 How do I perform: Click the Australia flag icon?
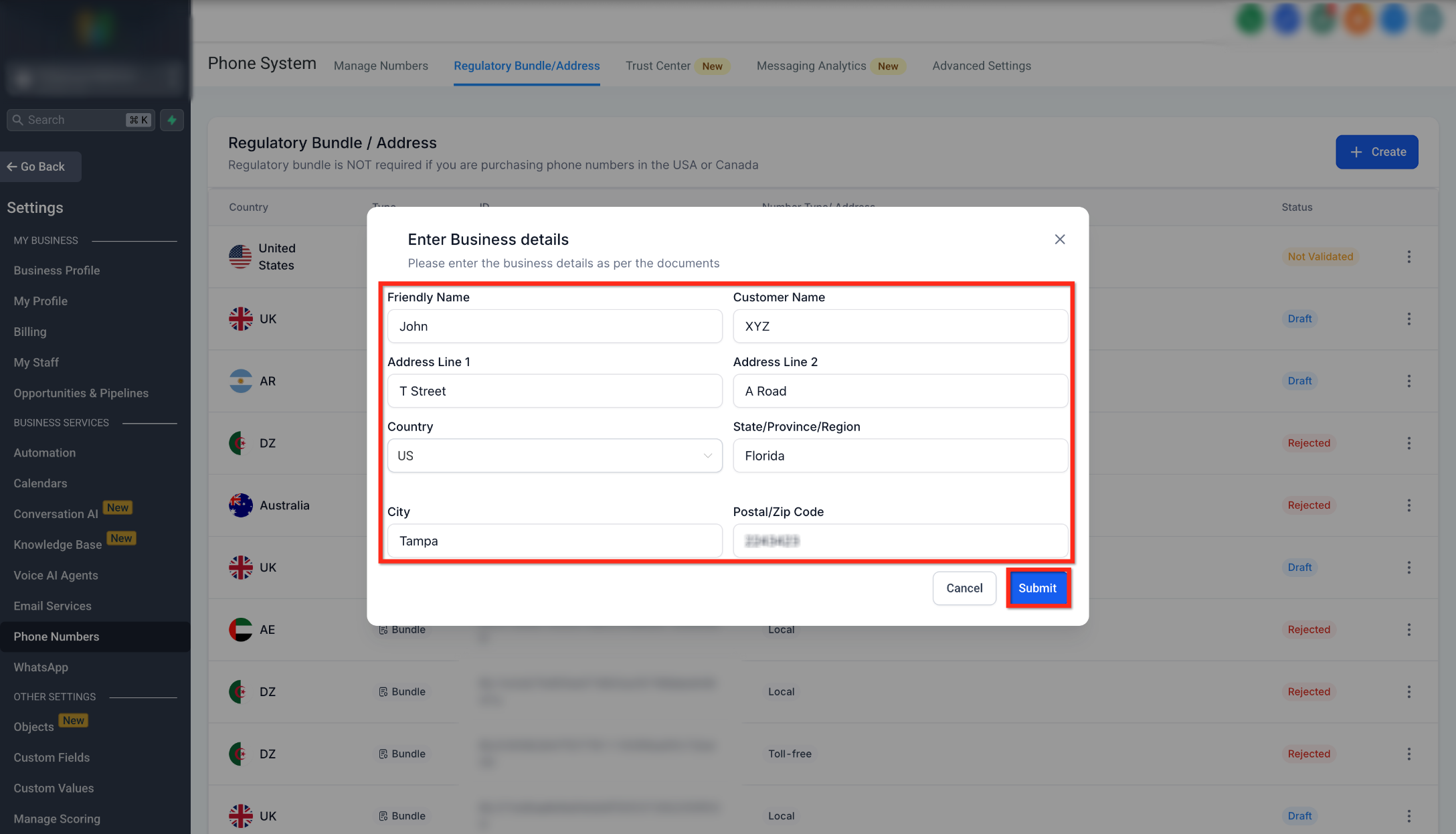(x=240, y=505)
